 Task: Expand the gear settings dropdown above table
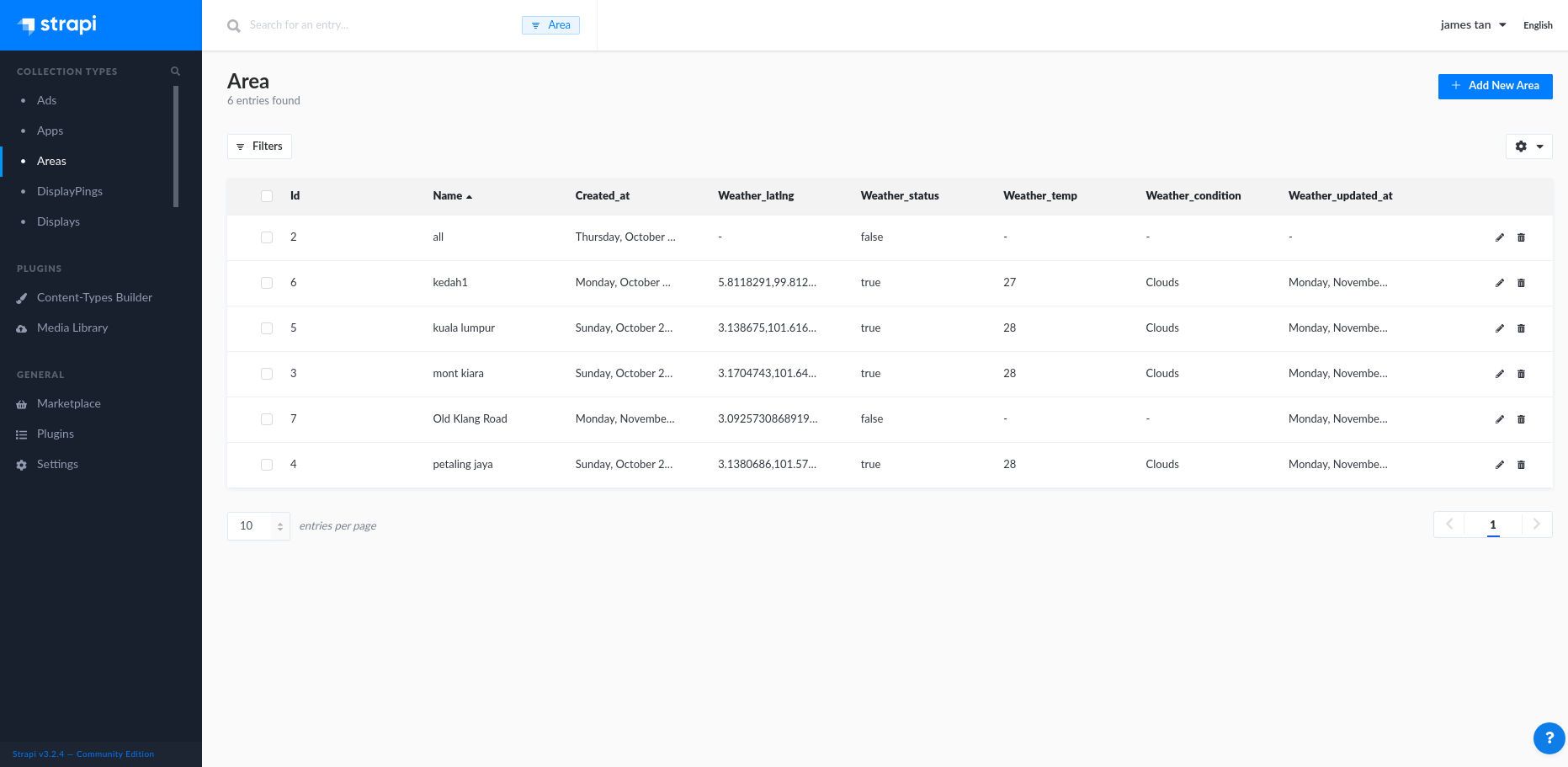[1528, 146]
